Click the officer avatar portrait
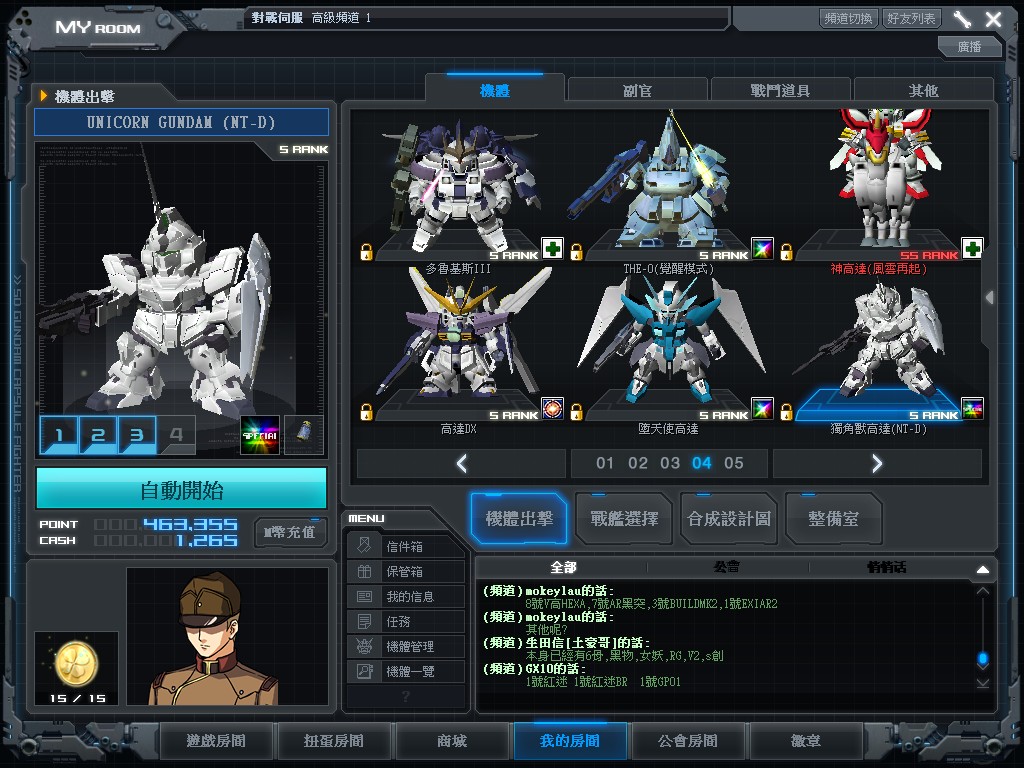Screen dimensions: 1024x768 point(227,636)
